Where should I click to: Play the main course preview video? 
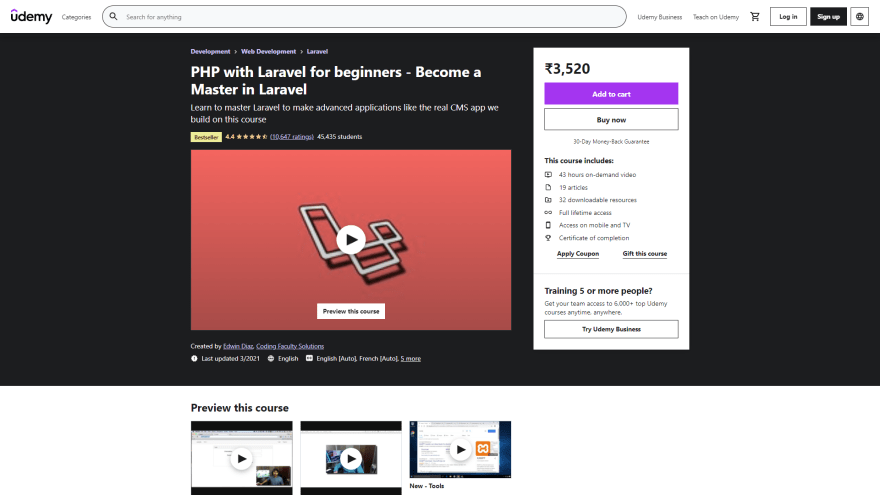click(351, 240)
